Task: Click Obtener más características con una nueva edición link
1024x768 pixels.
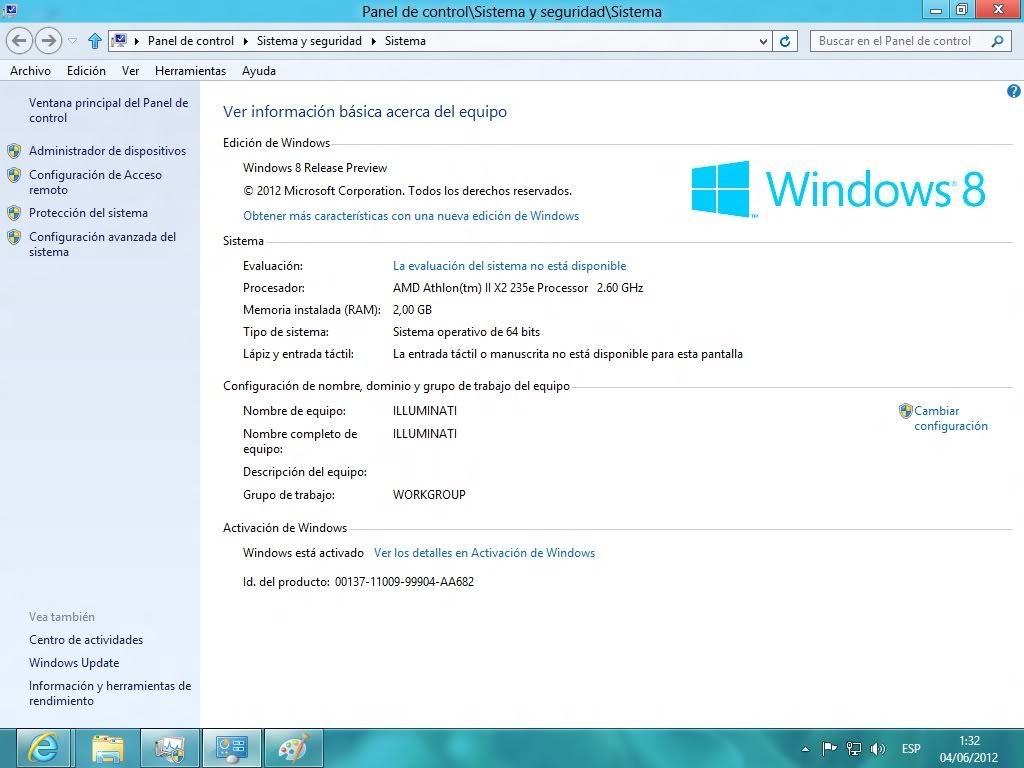Action: tap(411, 216)
